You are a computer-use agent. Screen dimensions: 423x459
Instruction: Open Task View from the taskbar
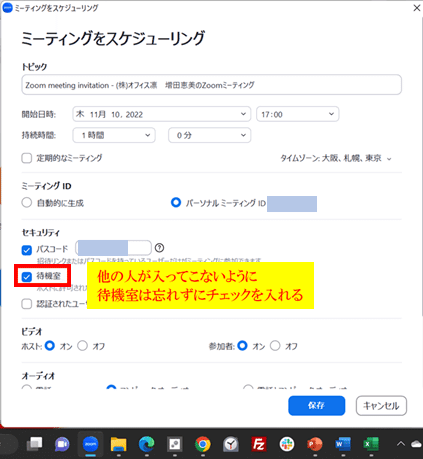35,444
